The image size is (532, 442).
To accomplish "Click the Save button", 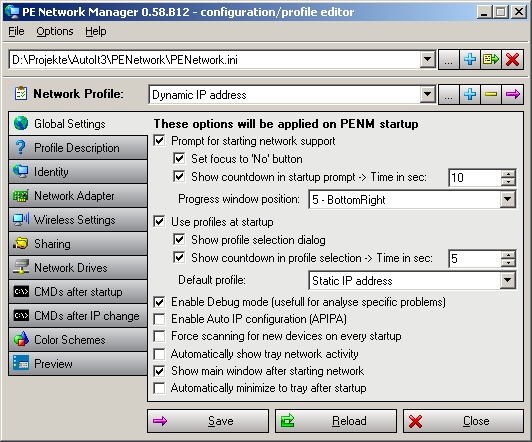I will (x=208, y=421).
